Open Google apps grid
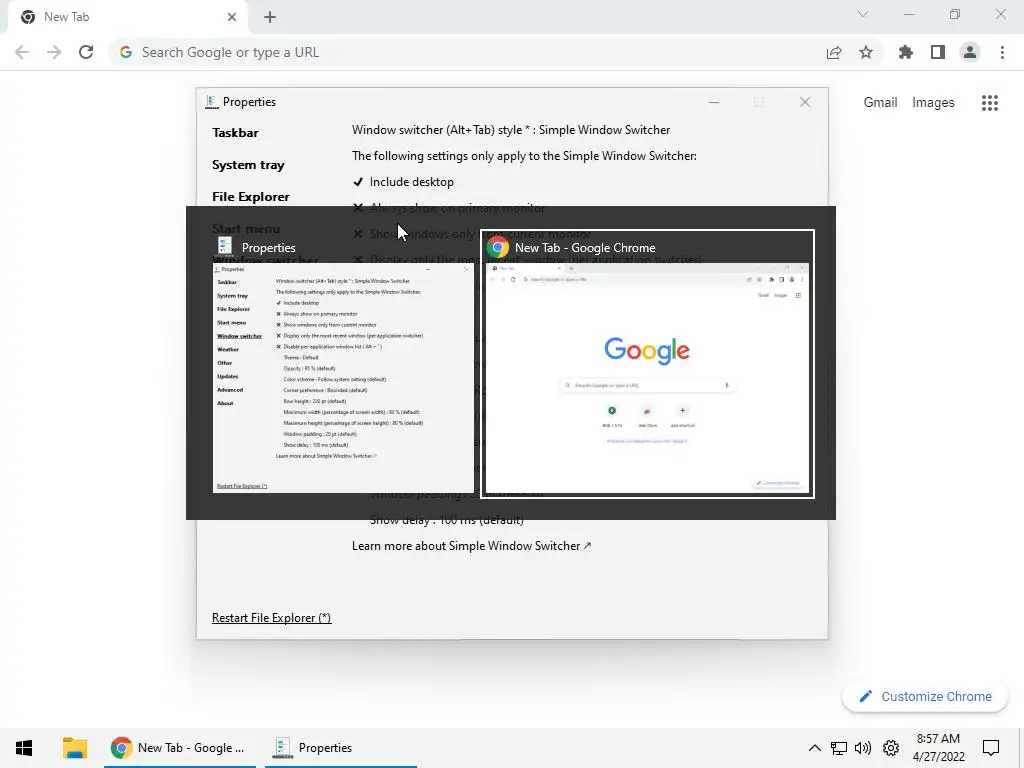 coord(990,103)
